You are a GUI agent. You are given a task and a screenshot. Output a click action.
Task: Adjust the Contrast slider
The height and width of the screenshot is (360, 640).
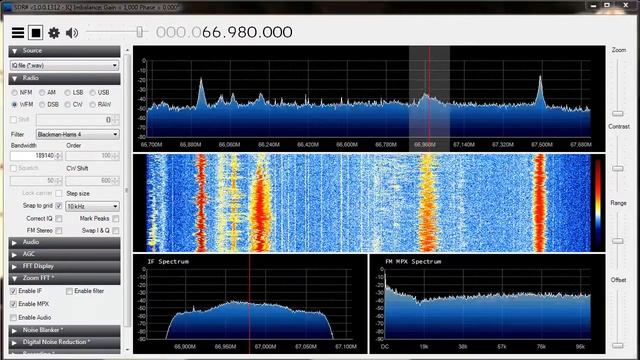[618, 168]
